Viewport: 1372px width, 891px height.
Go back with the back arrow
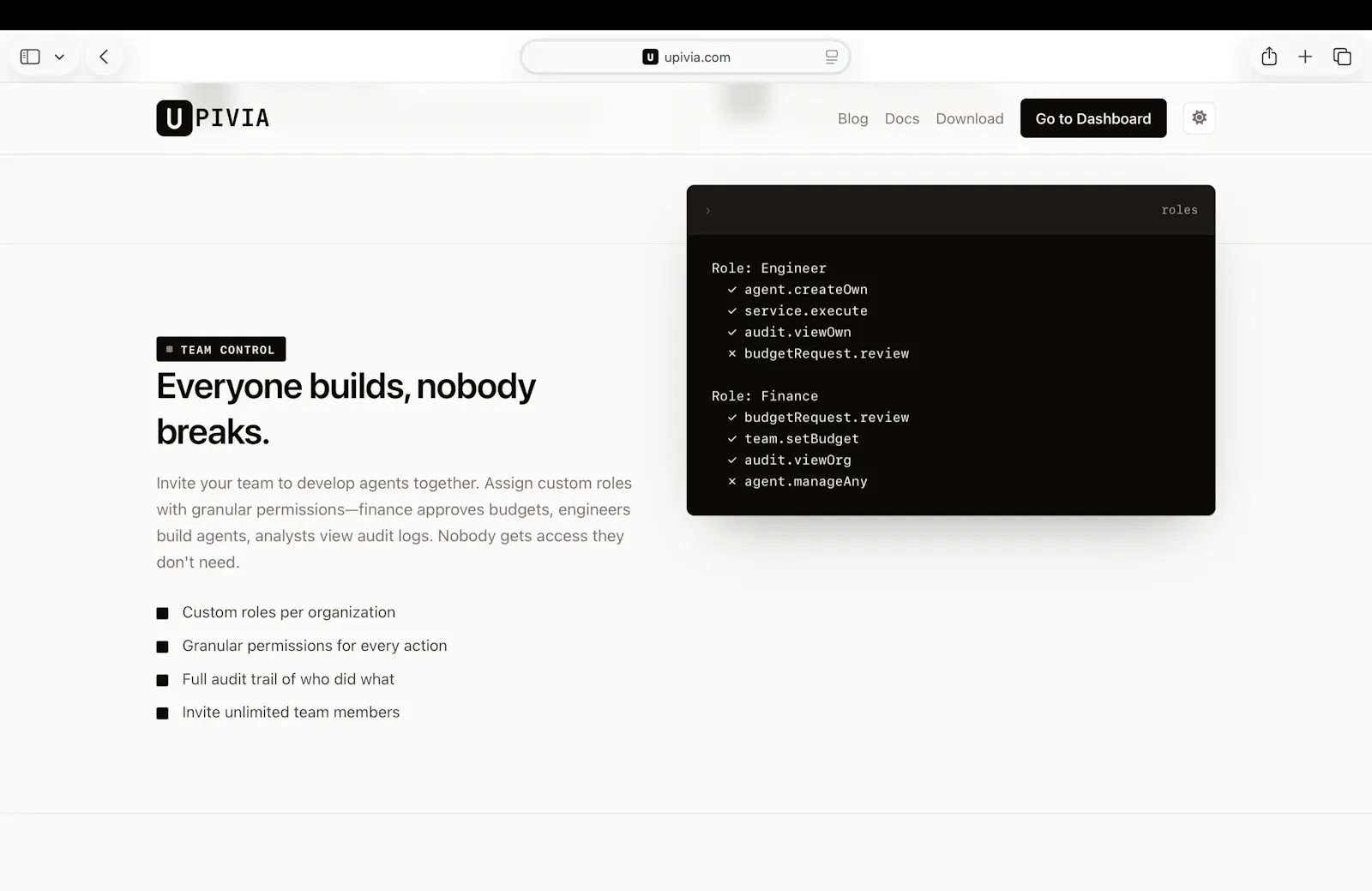(104, 57)
